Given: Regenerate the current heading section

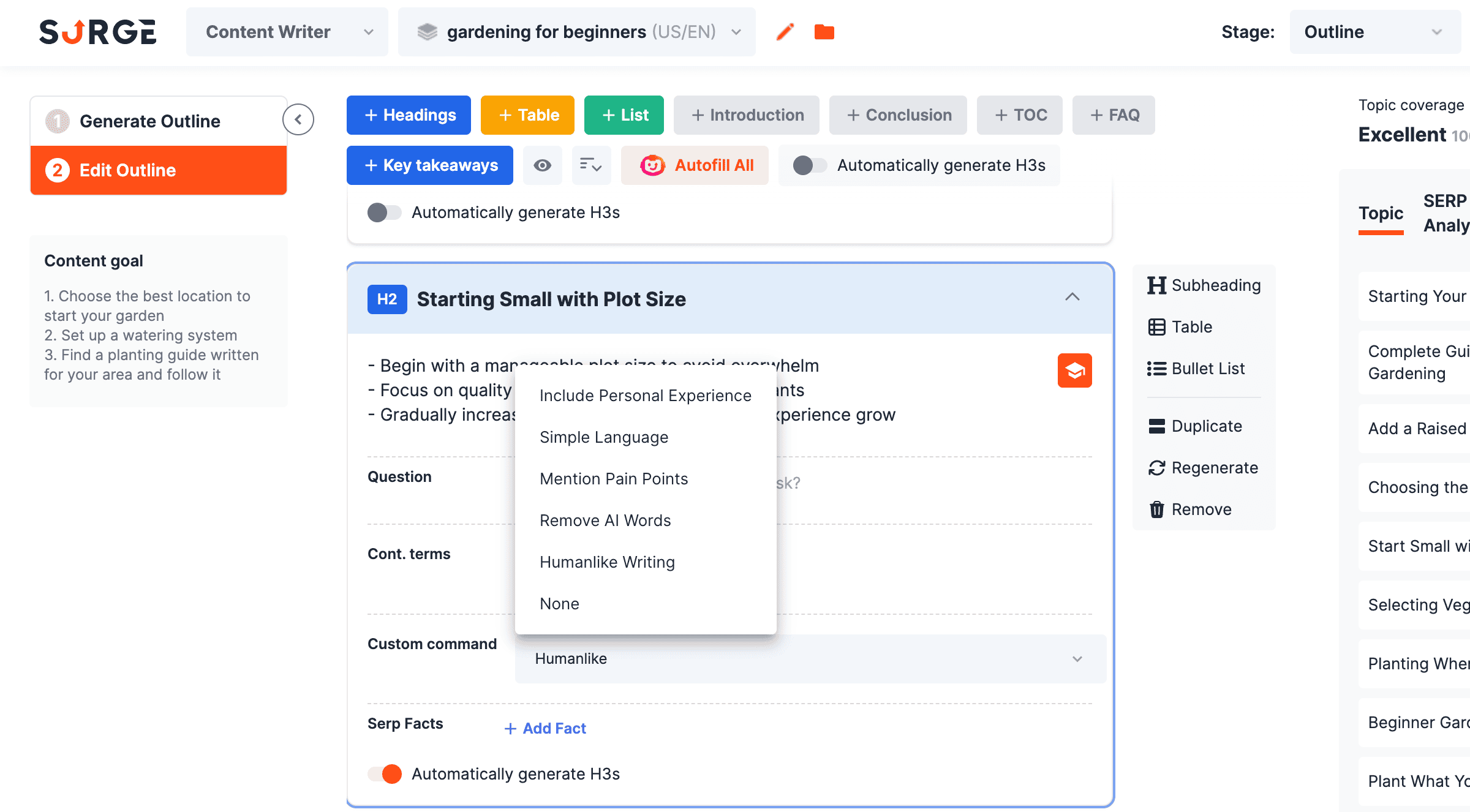Looking at the screenshot, I should coord(1202,468).
